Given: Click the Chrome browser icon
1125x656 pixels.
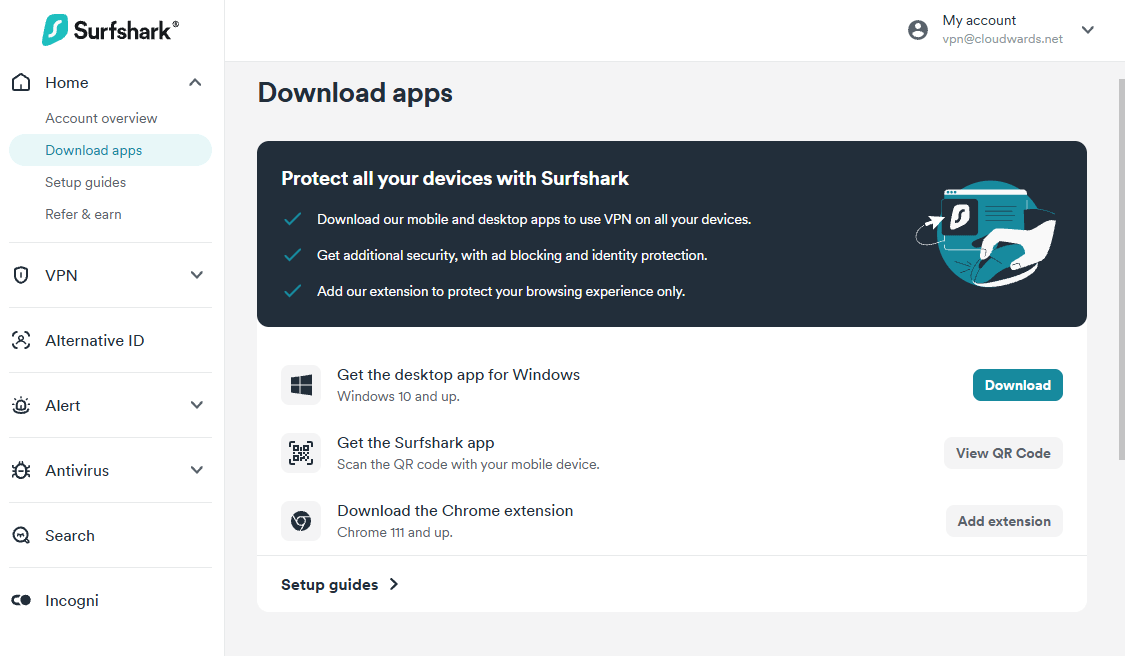Looking at the screenshot, I should click(301, 521).
